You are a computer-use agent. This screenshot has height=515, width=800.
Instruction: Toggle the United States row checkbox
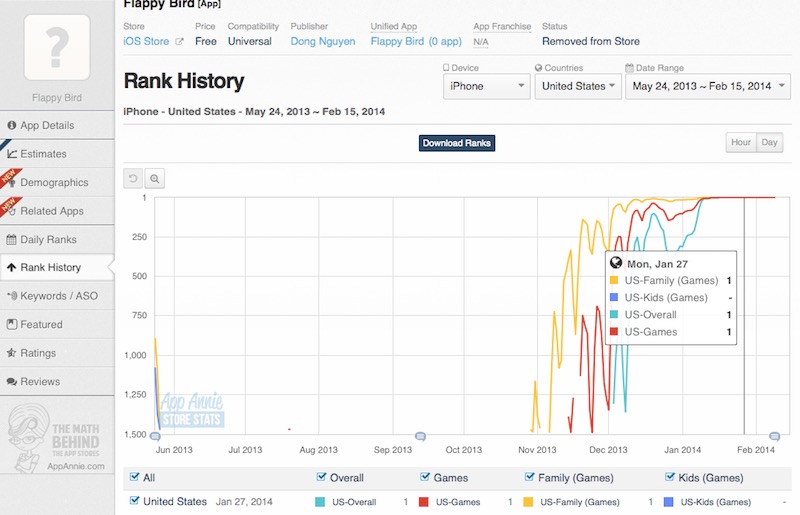point(134,500)
